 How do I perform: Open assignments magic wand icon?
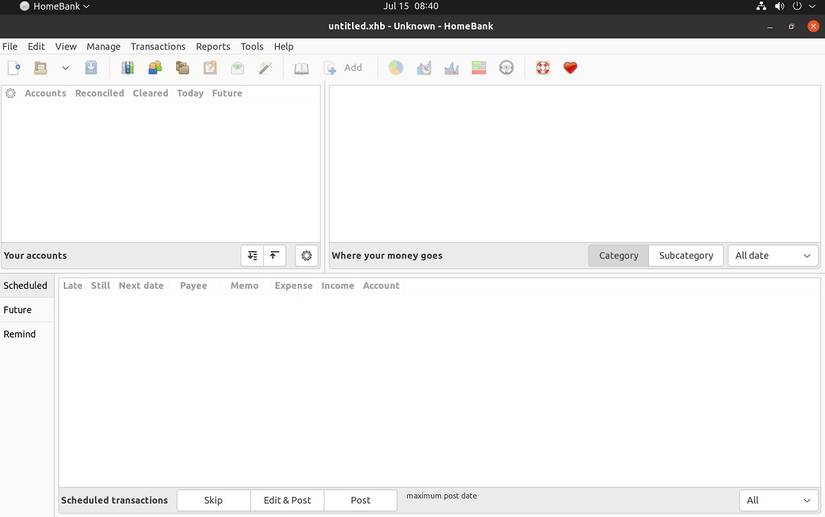[265, 68]
